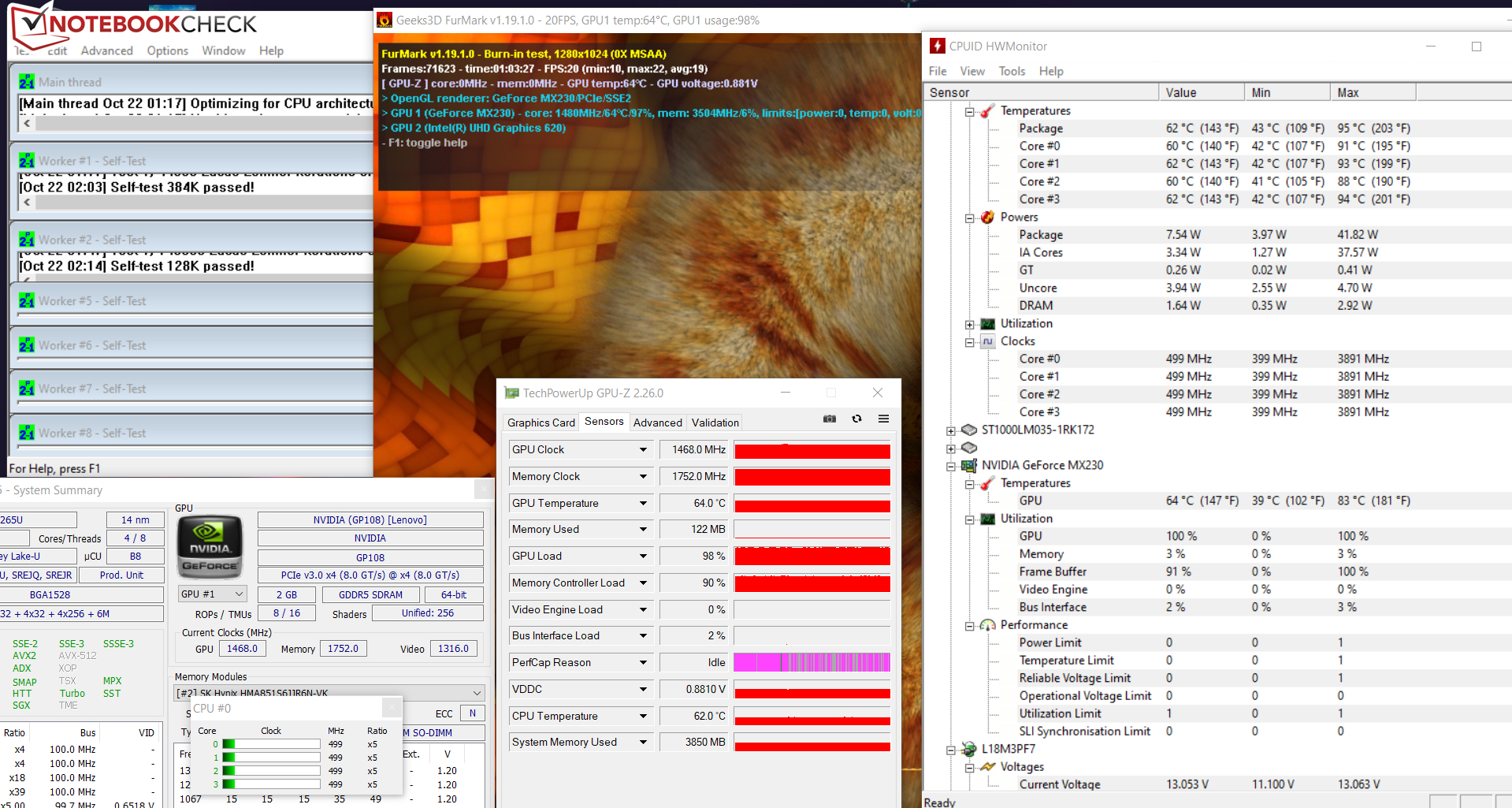This screenshot has width=1512, height=808.
Task: Collapse the CPU Temperatures tree node
Action: pos(969,112)
